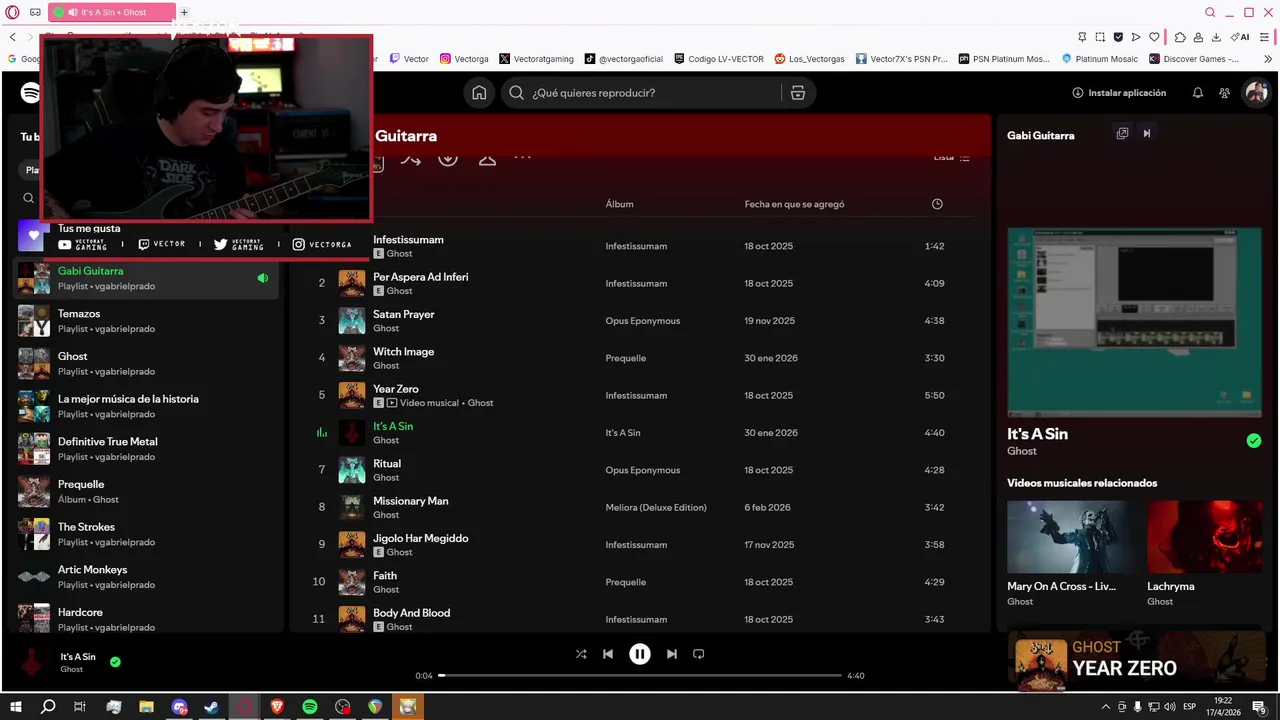This screenshot has width=1280, height=720.
Task: Select the Gabi Guitarra playlist in the sidebar
Action: pos(147,278)
